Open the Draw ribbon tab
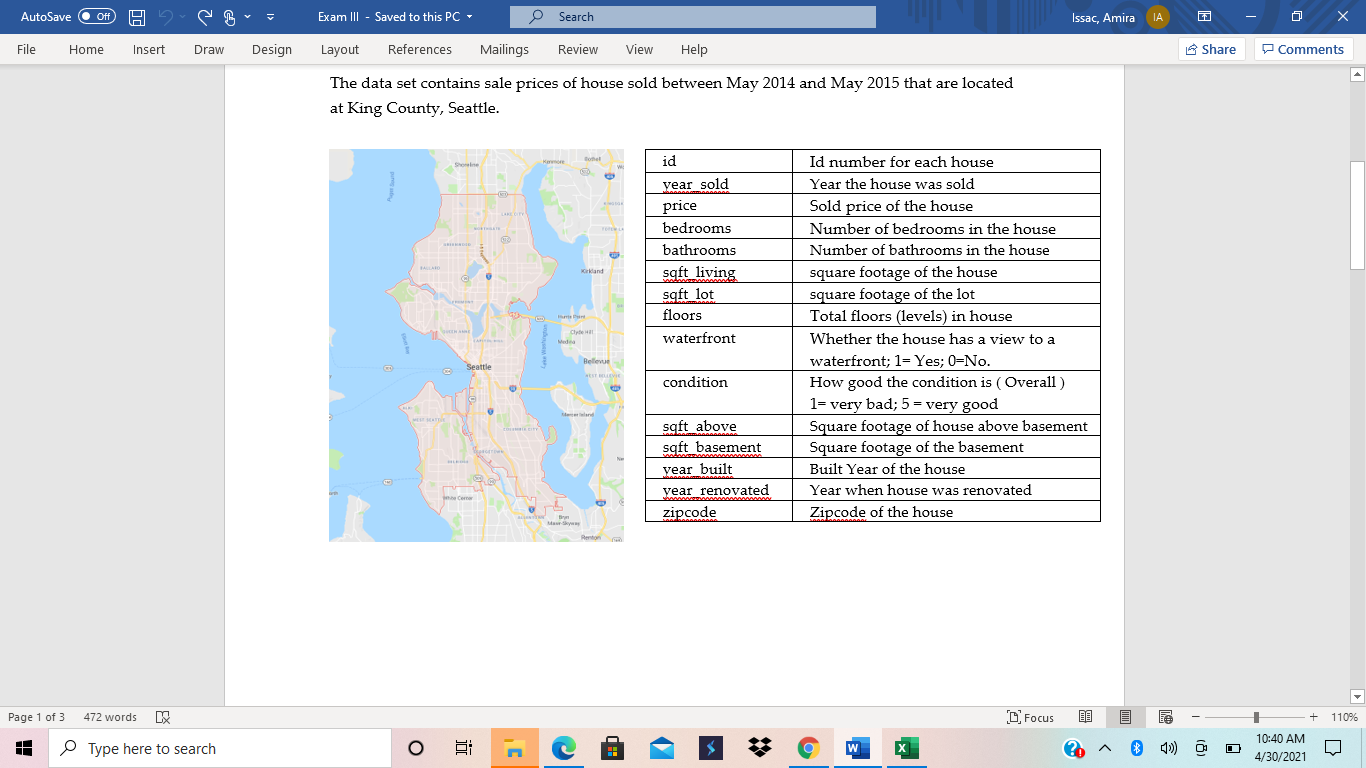The width and height of the screenshot is (1366, 768). point(209,49)
